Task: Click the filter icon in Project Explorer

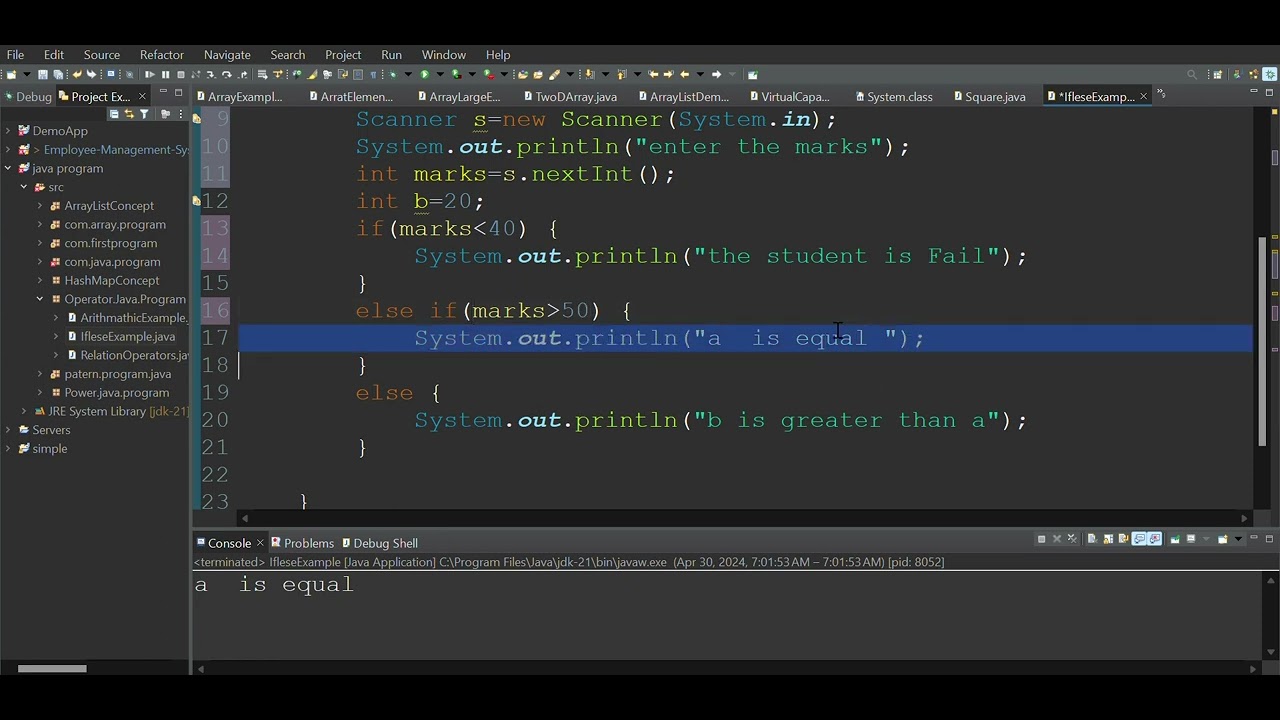Action: [144, 114]
